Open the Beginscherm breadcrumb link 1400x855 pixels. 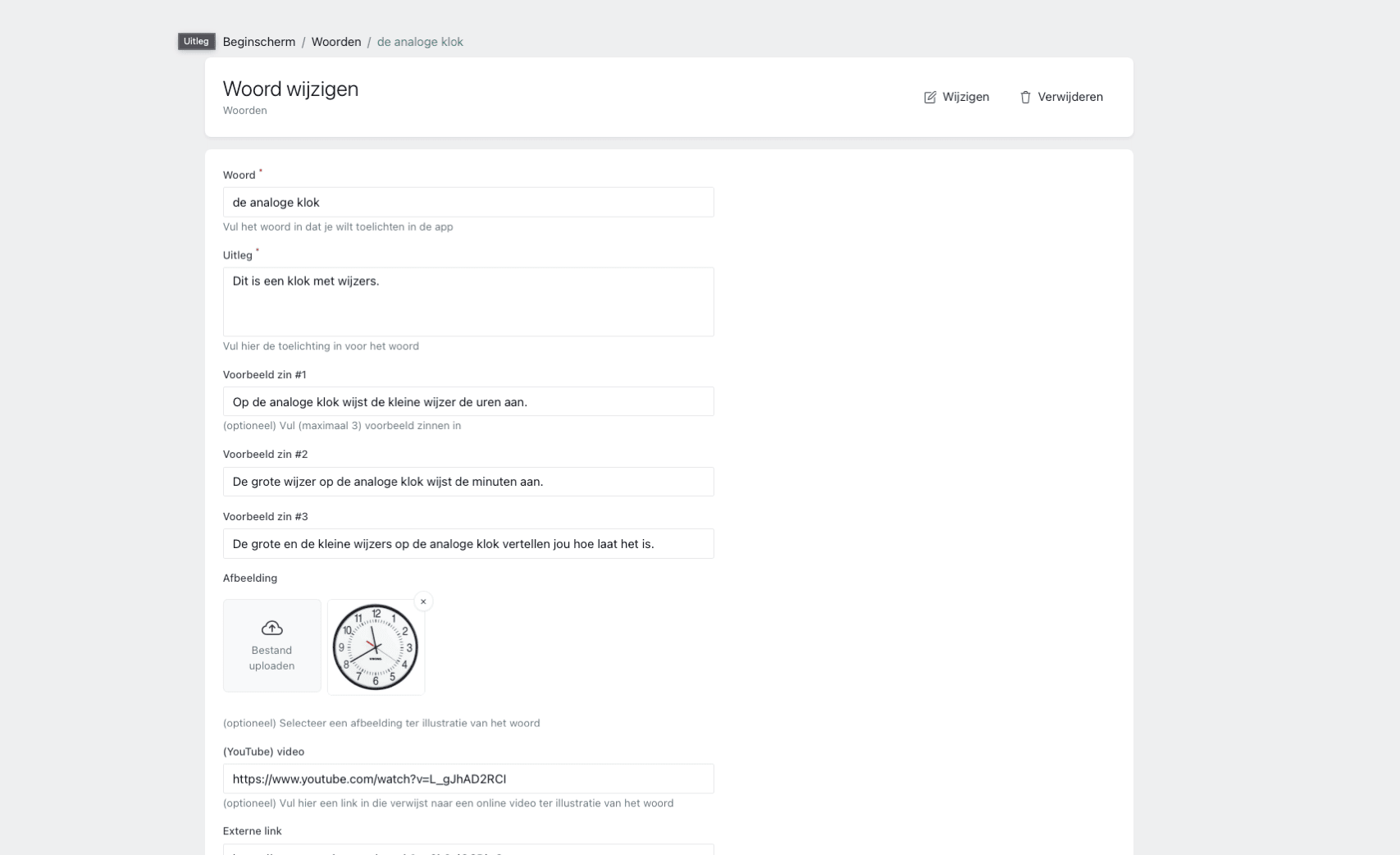click(258, 41)
